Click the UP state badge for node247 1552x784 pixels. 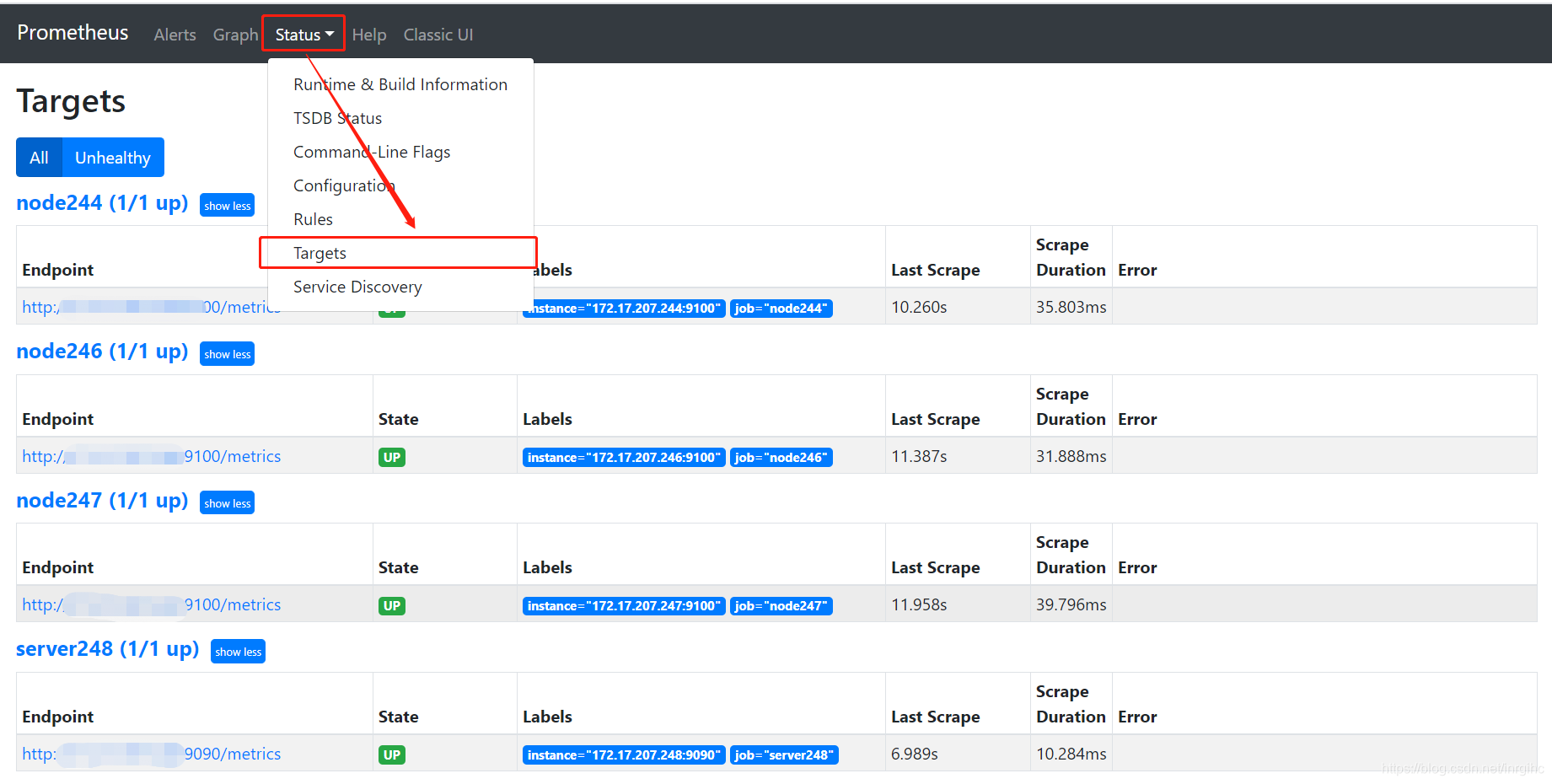click(392, 605)
